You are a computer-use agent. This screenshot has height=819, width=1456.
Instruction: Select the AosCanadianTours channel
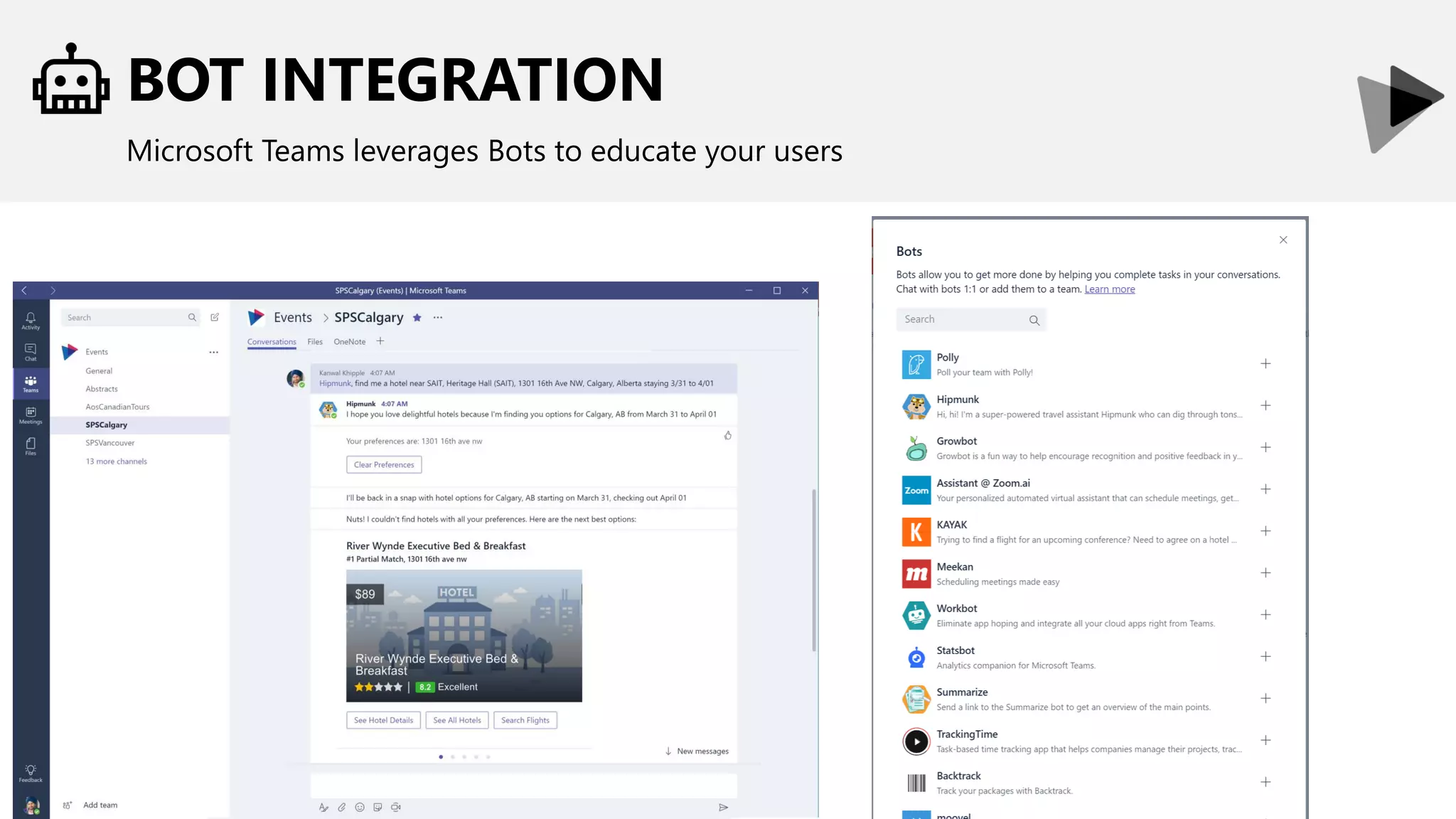click(117, 407)
